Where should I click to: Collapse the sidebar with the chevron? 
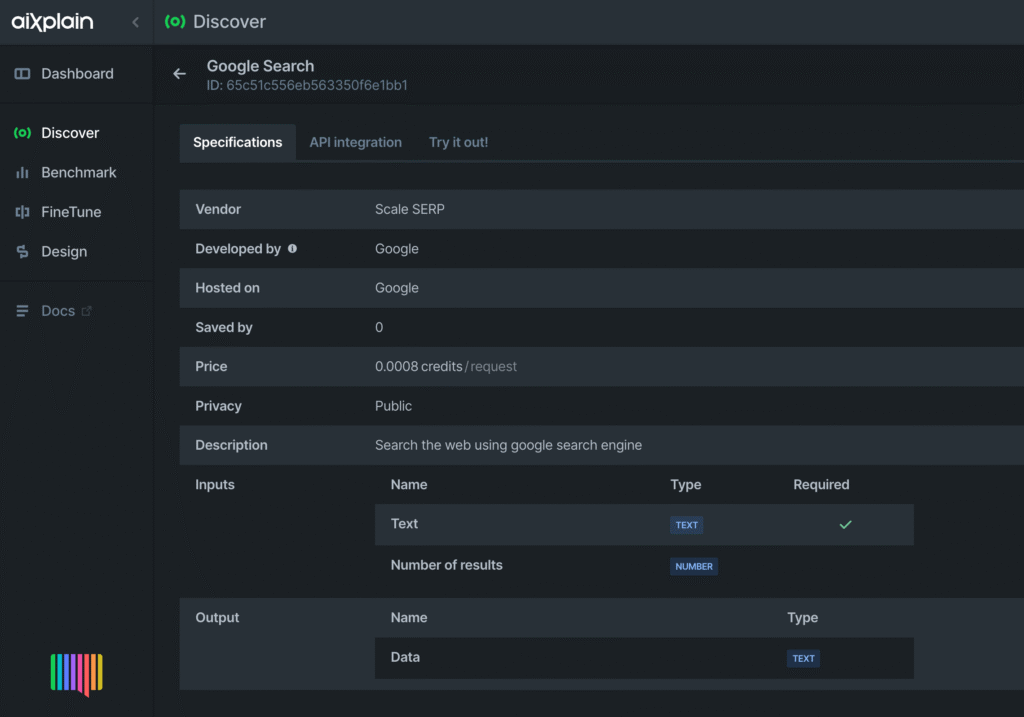click(x=135, y=22)
